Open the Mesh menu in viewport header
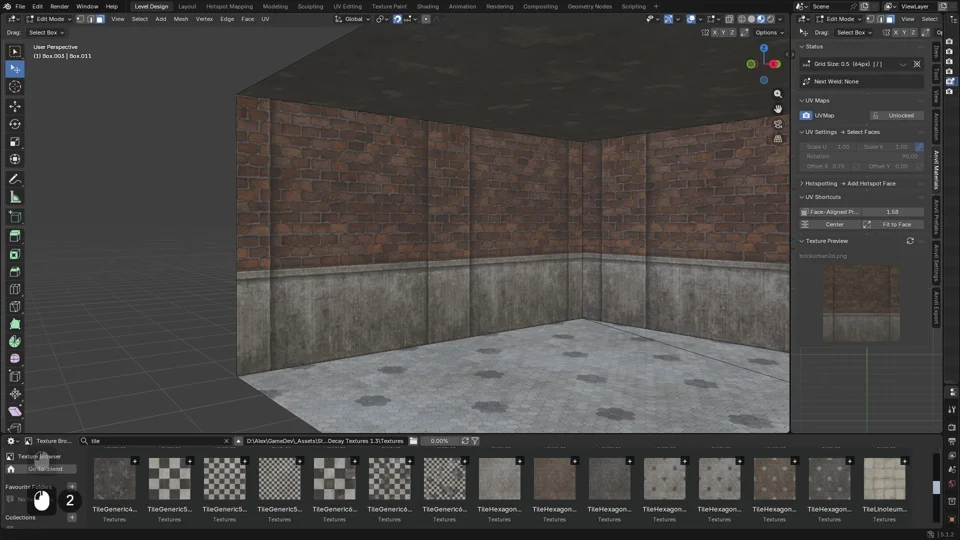This screenshot has height=540, width=960. 181,19
